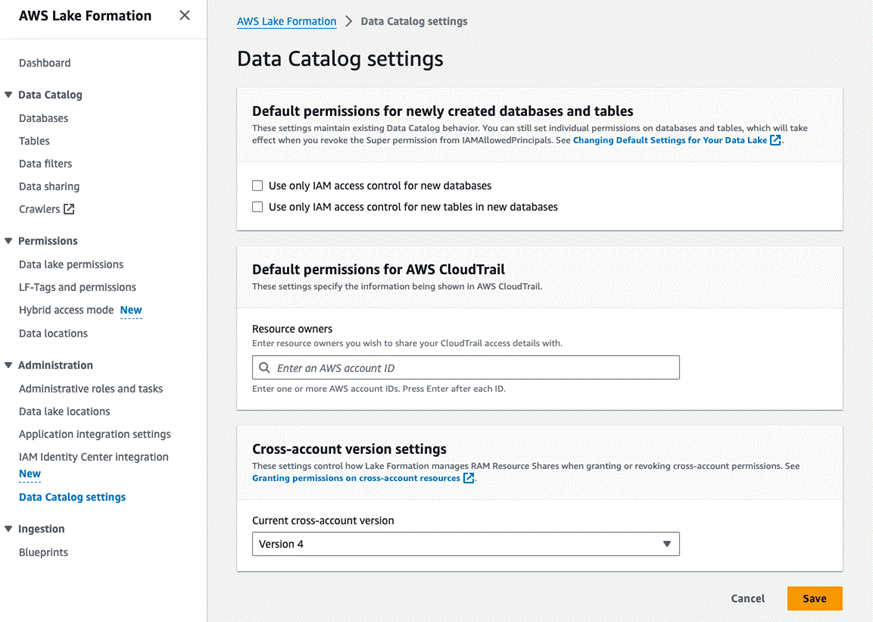The image size is (873, 622).
Task: Select LF-Tags and permissions
Action: [77, 287]
